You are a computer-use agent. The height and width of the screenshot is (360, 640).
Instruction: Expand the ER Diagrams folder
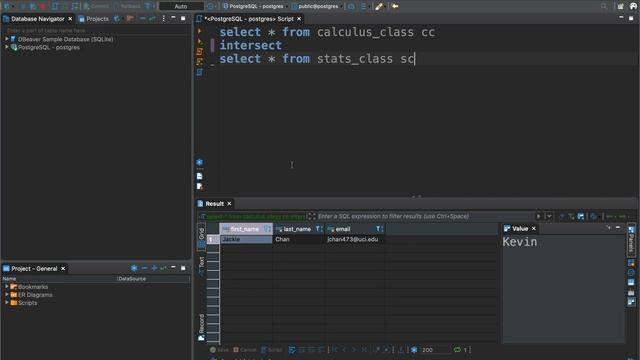tap(7, 295)
